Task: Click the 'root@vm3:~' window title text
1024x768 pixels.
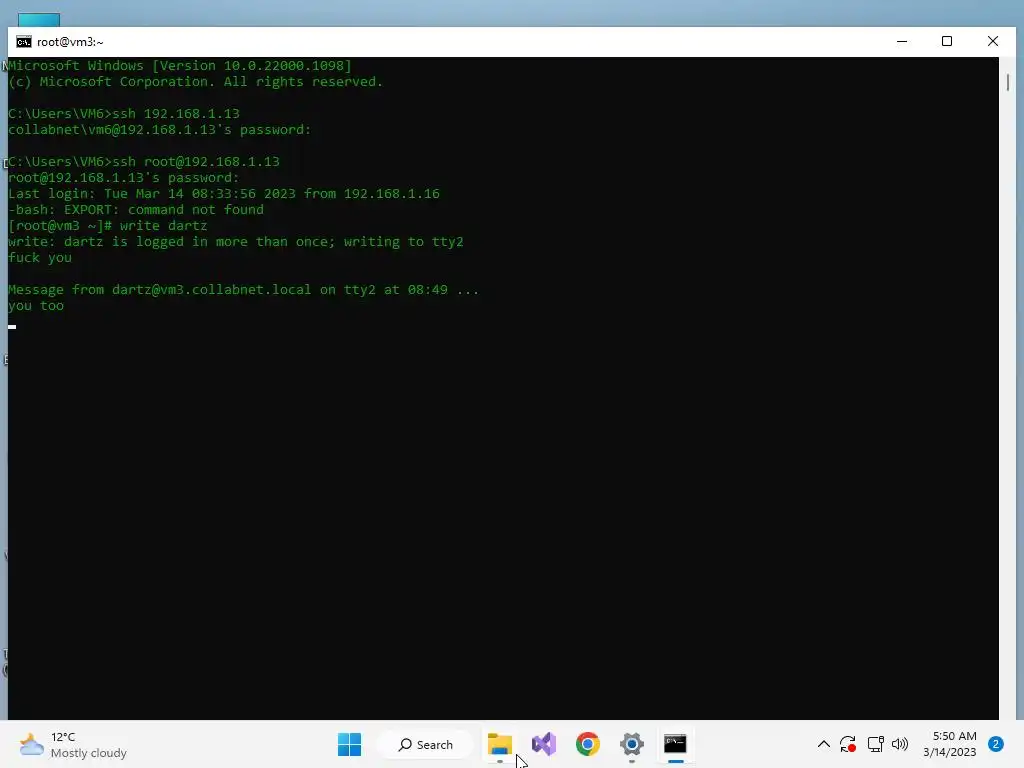Action: point(70,42)
